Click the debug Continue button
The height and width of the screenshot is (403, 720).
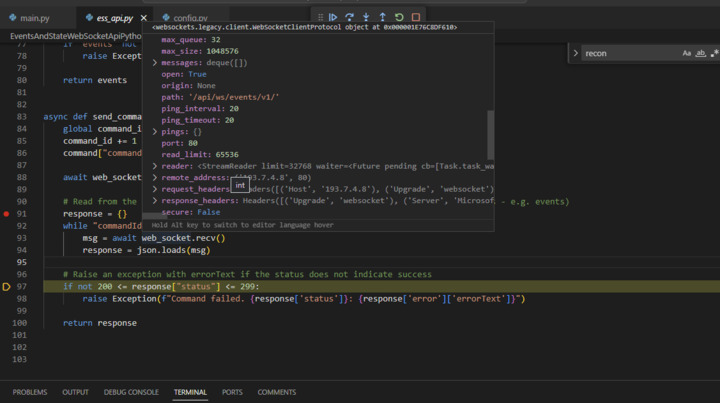point(333,17)
